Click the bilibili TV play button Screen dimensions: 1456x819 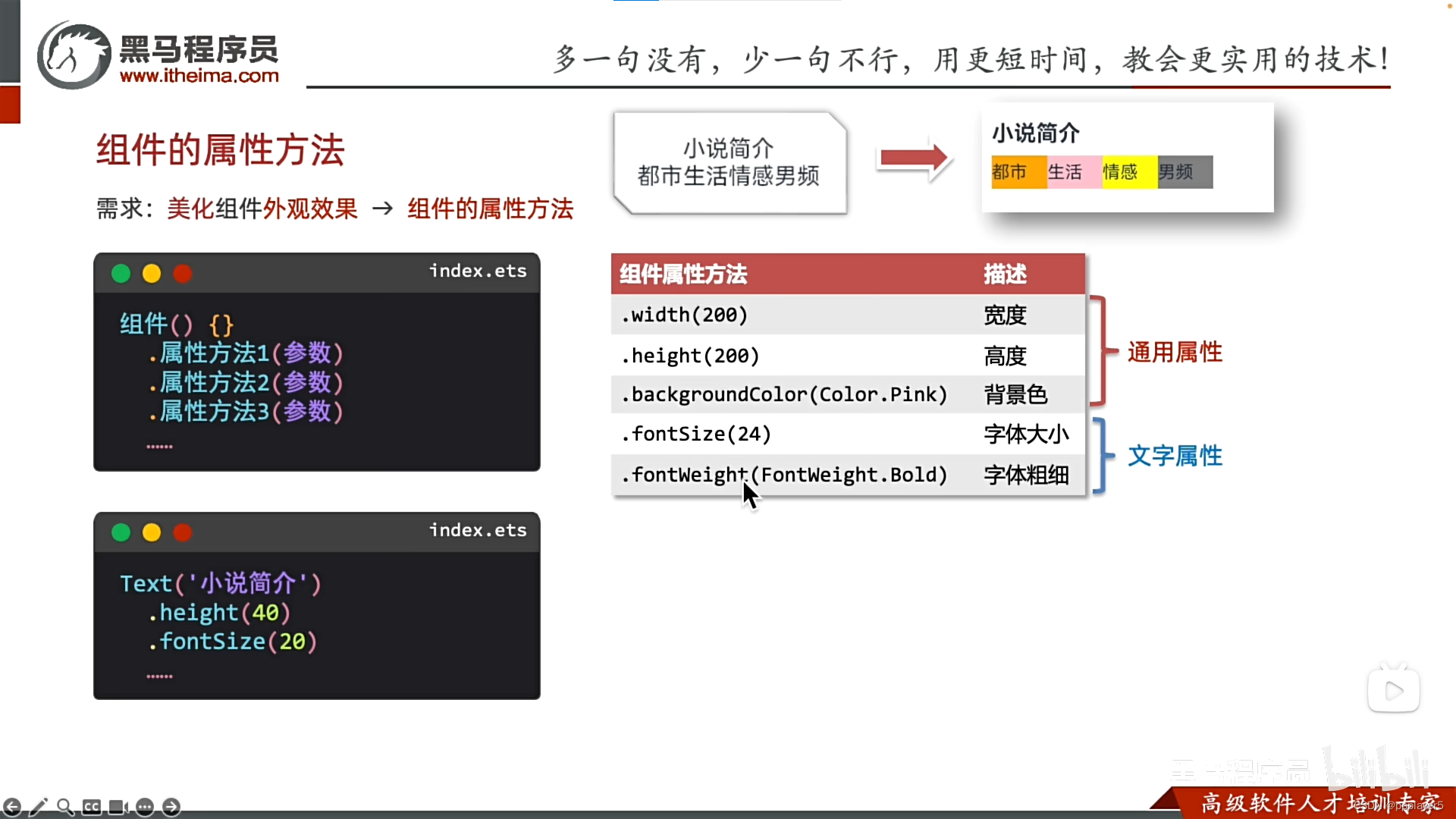pyautogui.click(x=1393, y=690)
